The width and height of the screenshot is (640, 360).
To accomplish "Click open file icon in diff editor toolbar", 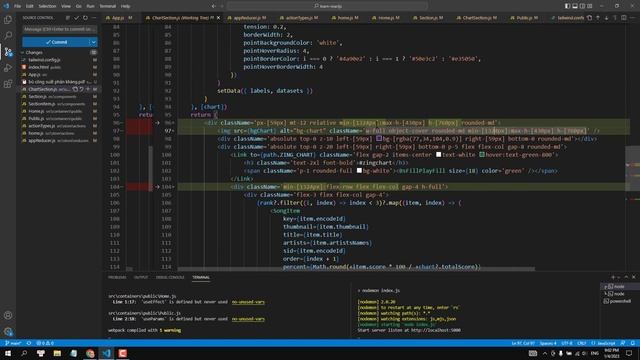I will pos(589,18).
